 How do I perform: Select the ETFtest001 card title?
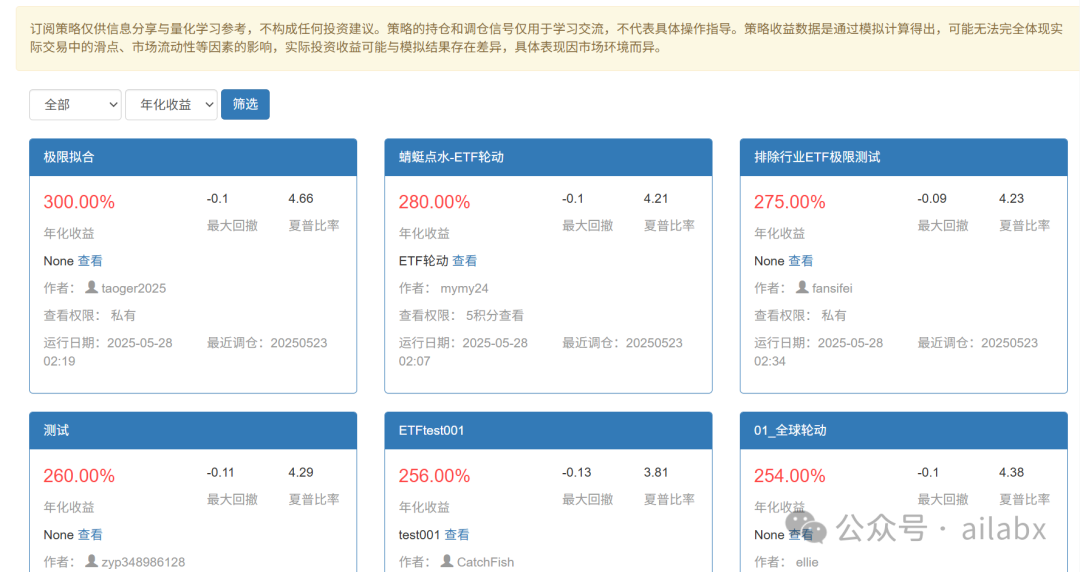coord(431,431)
